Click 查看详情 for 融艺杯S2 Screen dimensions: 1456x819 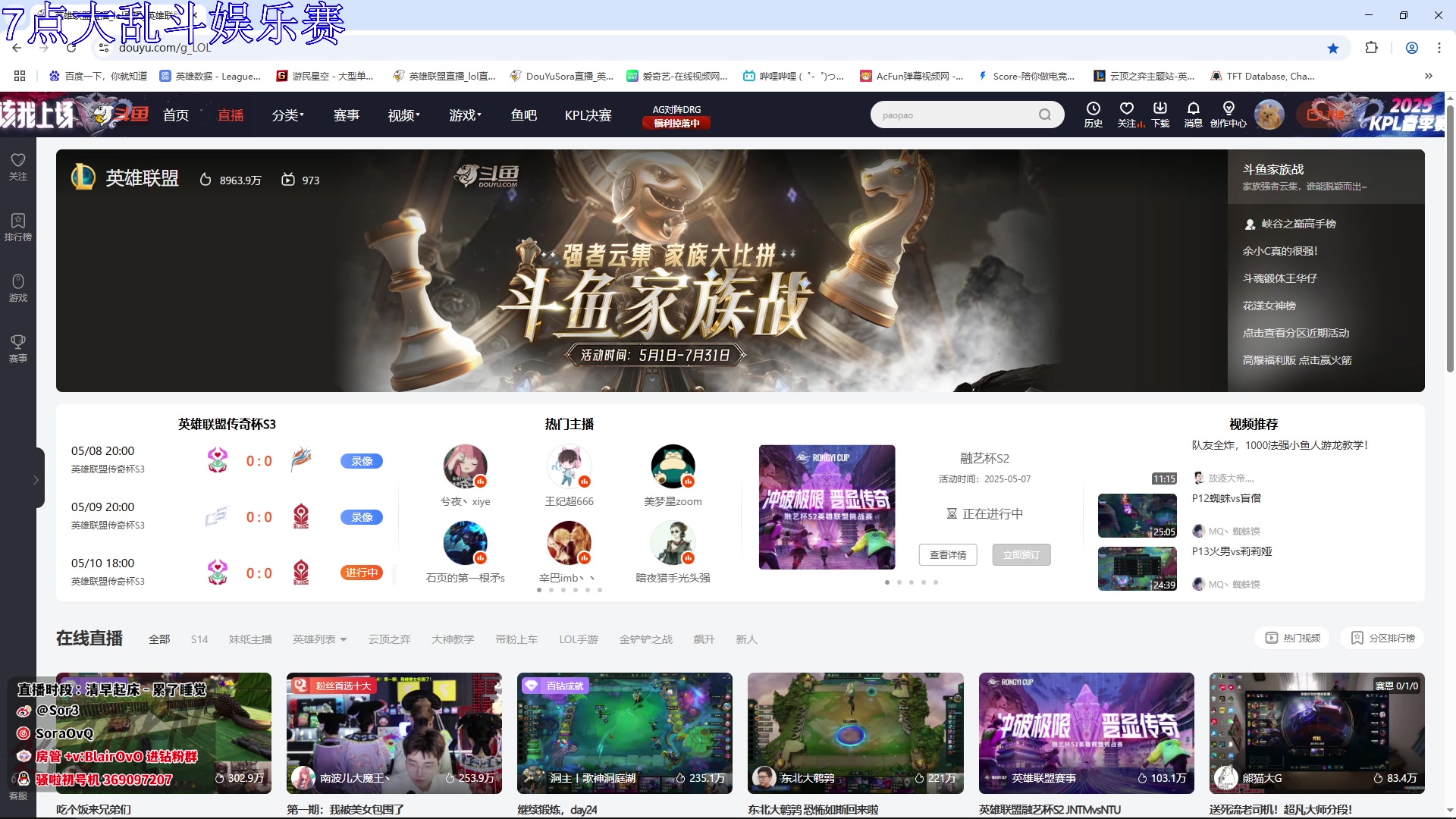point(948,555)
